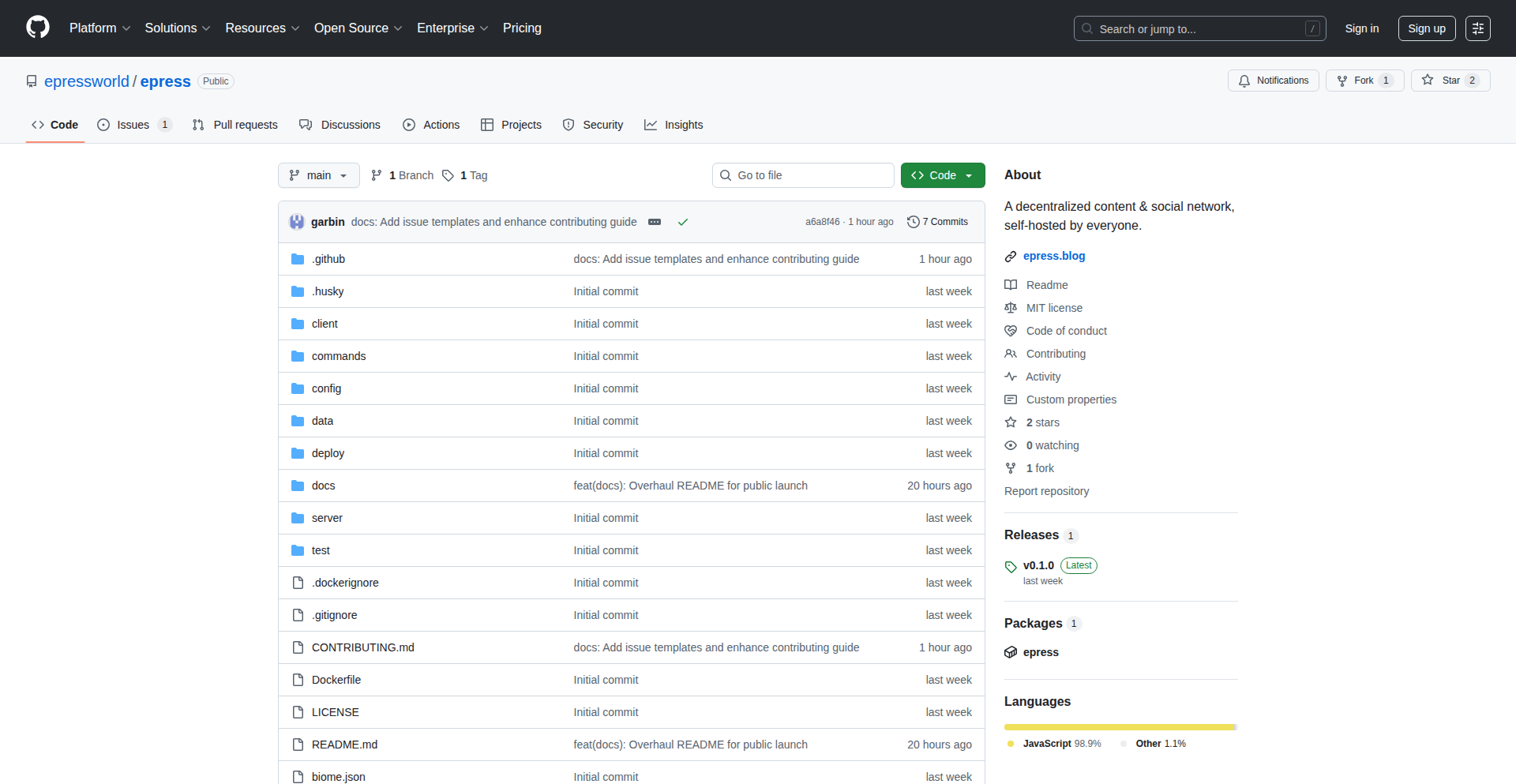Click the green check status icon on latest commit
This screenshot has height=784, width=1516.
(x=683, y=222)
